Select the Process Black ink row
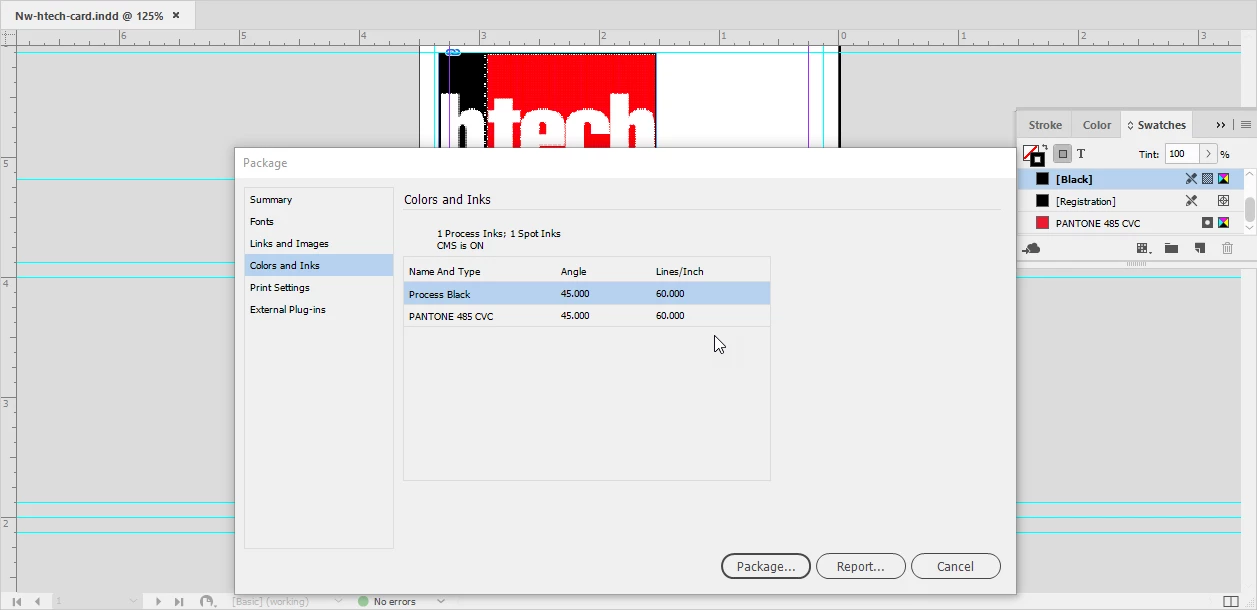Image resolution: width=1257 pixels, height=610 pixels. click(587, 293)
